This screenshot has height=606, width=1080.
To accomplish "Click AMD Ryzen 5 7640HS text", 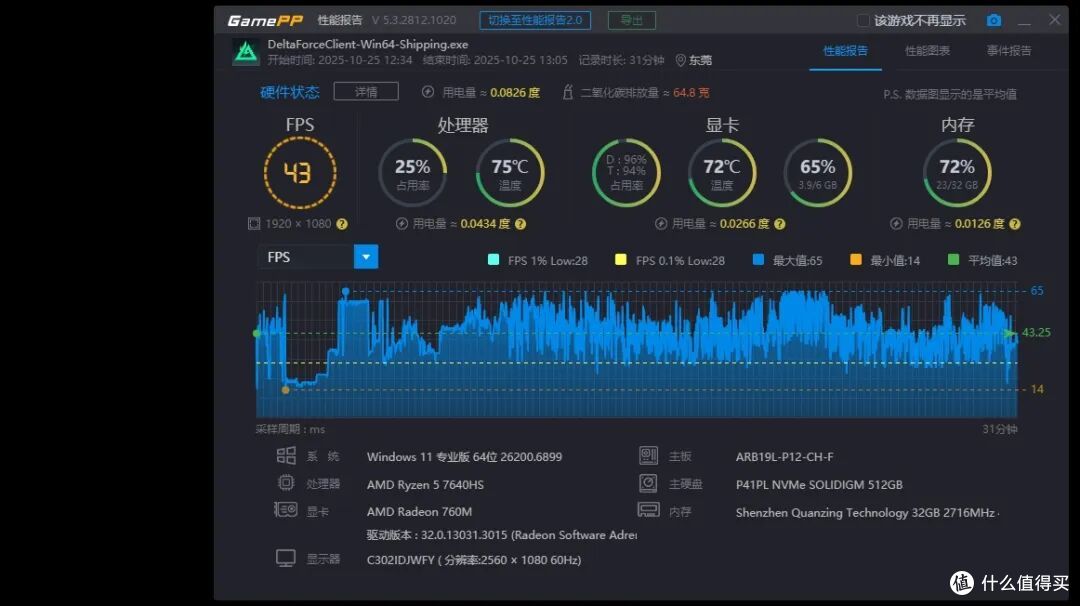I will [x=425, y=485].
